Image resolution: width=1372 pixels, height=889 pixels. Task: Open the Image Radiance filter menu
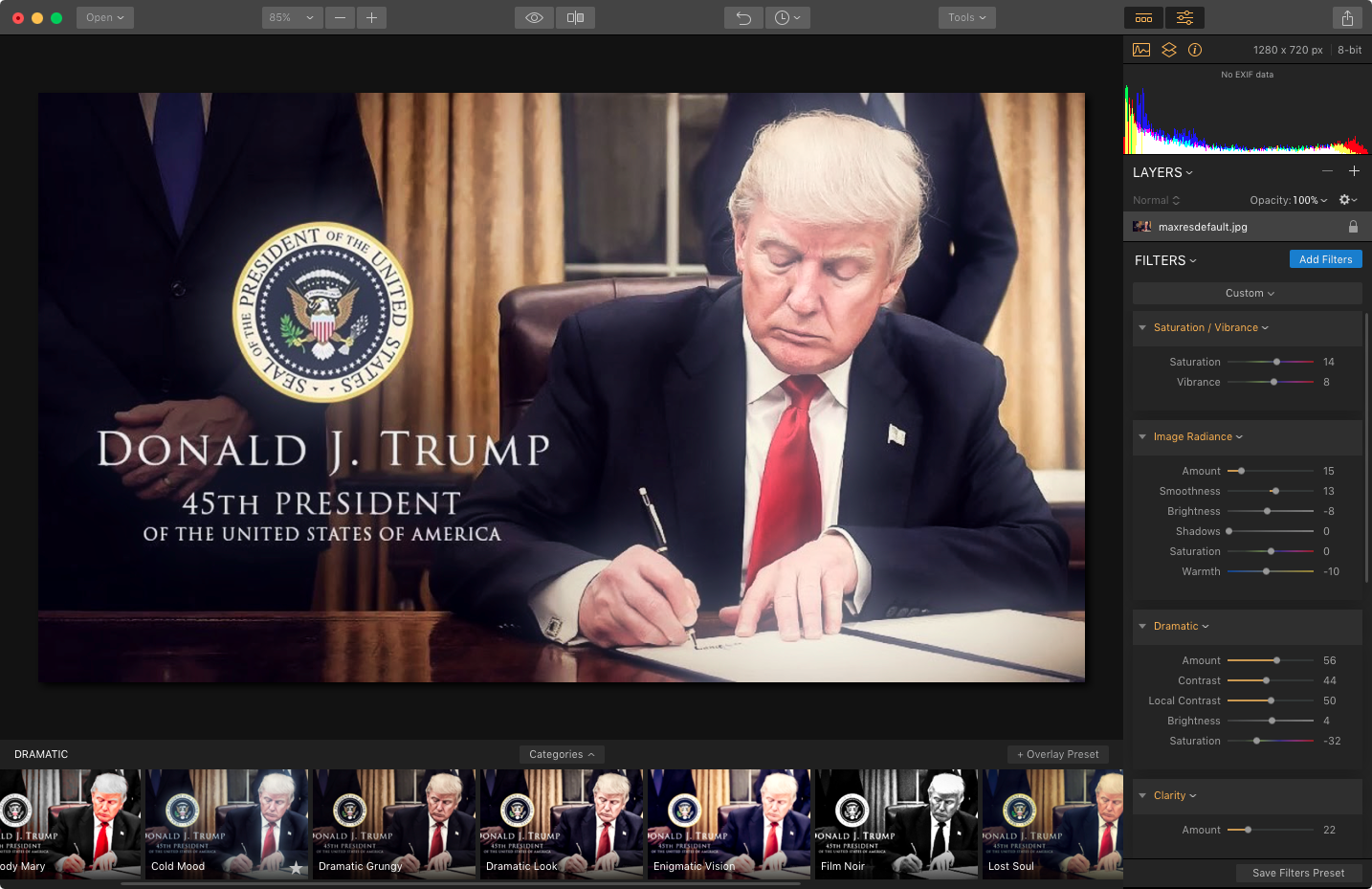(1198, 436)
